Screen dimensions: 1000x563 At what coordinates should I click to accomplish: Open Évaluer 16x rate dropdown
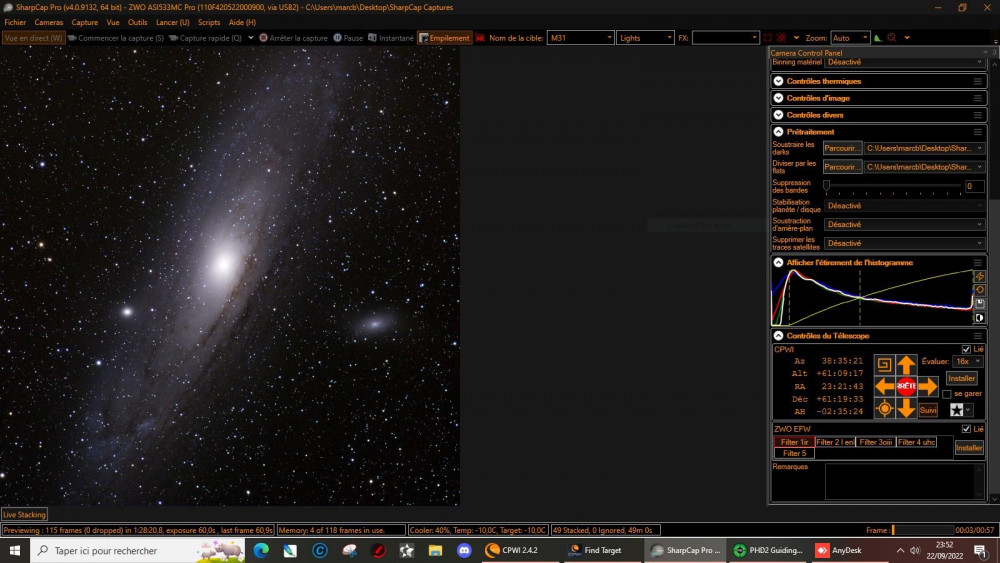[x=967, y=362]
